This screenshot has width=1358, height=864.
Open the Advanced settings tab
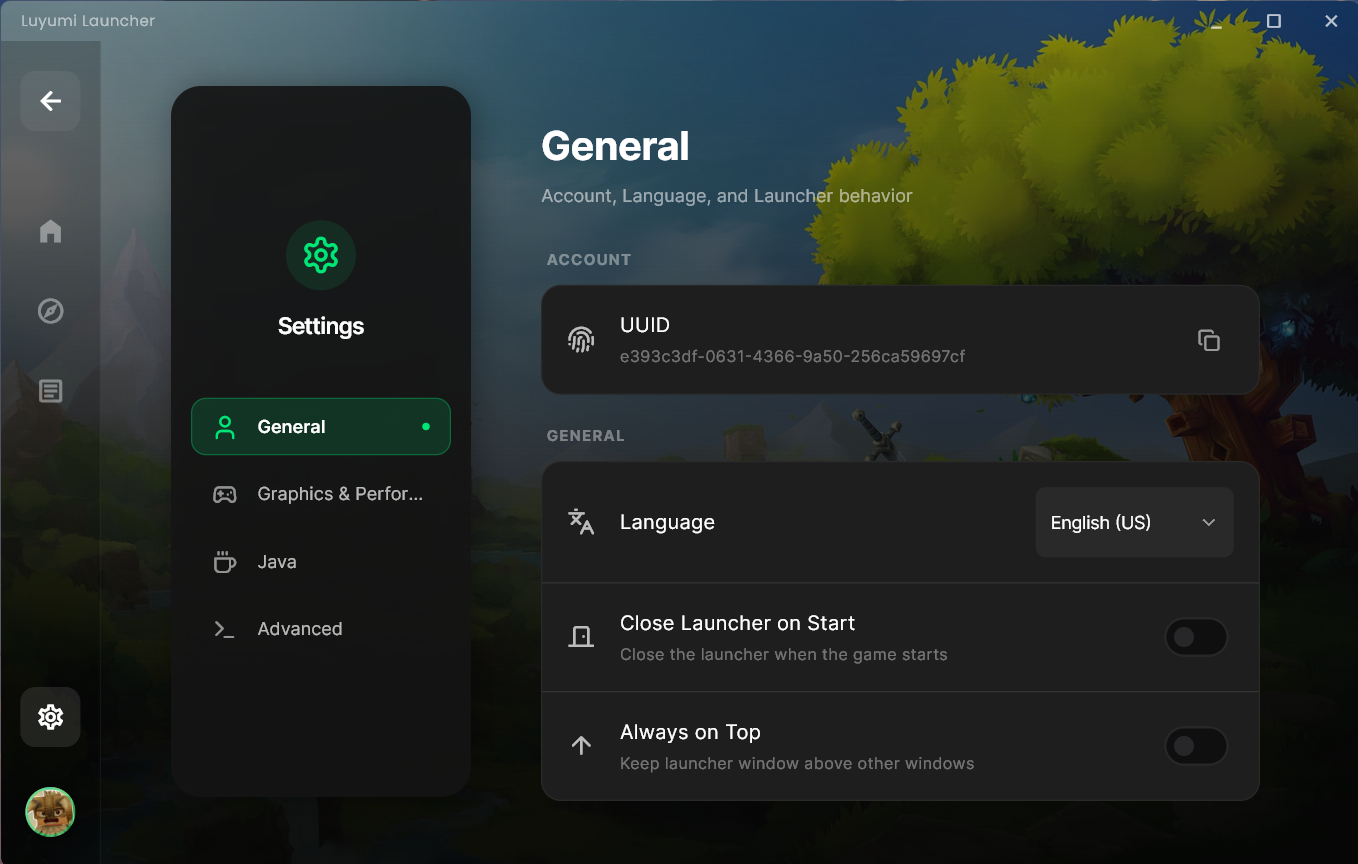point(321,629)
